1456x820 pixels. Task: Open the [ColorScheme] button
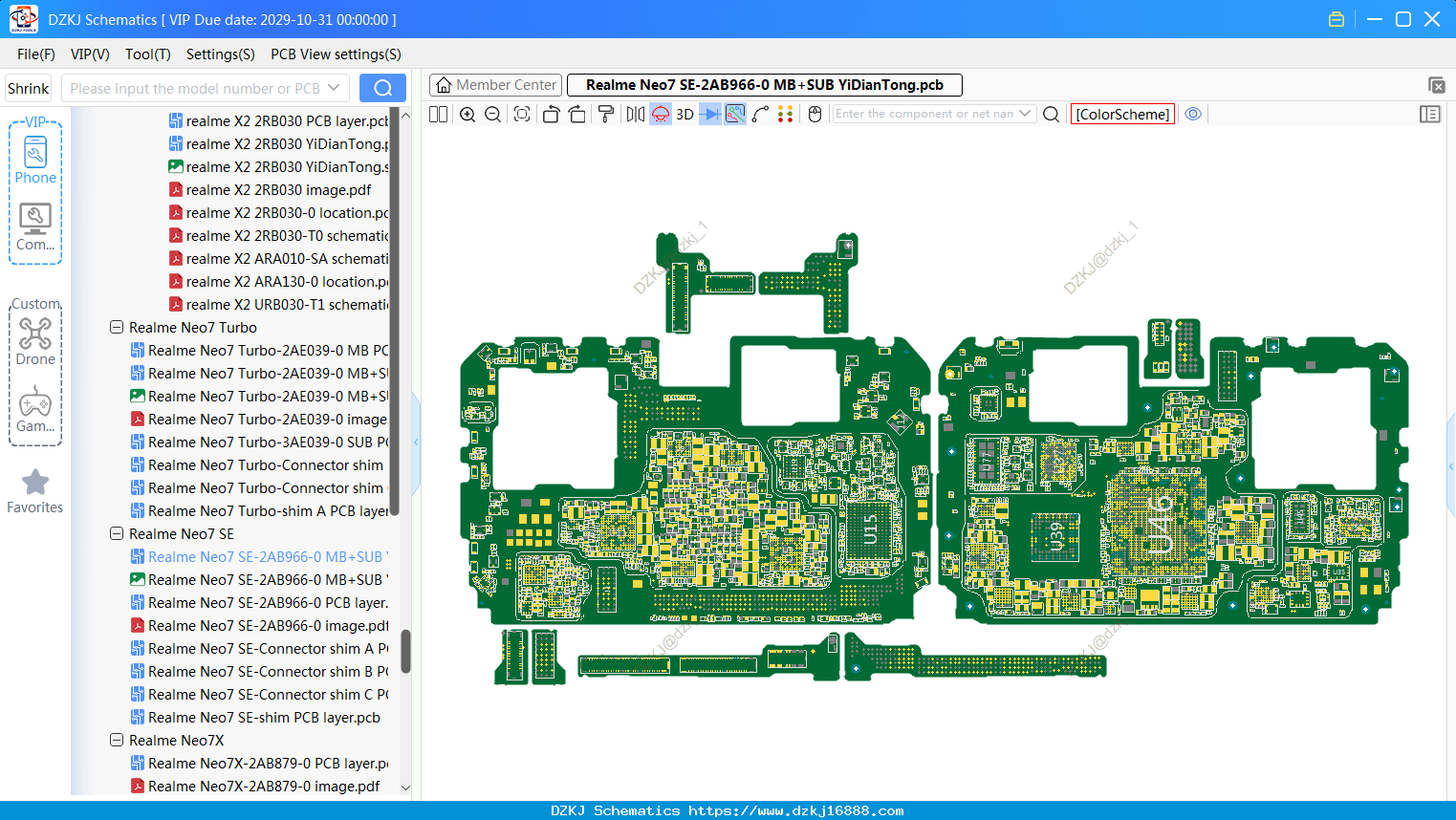coord(1122,114)
